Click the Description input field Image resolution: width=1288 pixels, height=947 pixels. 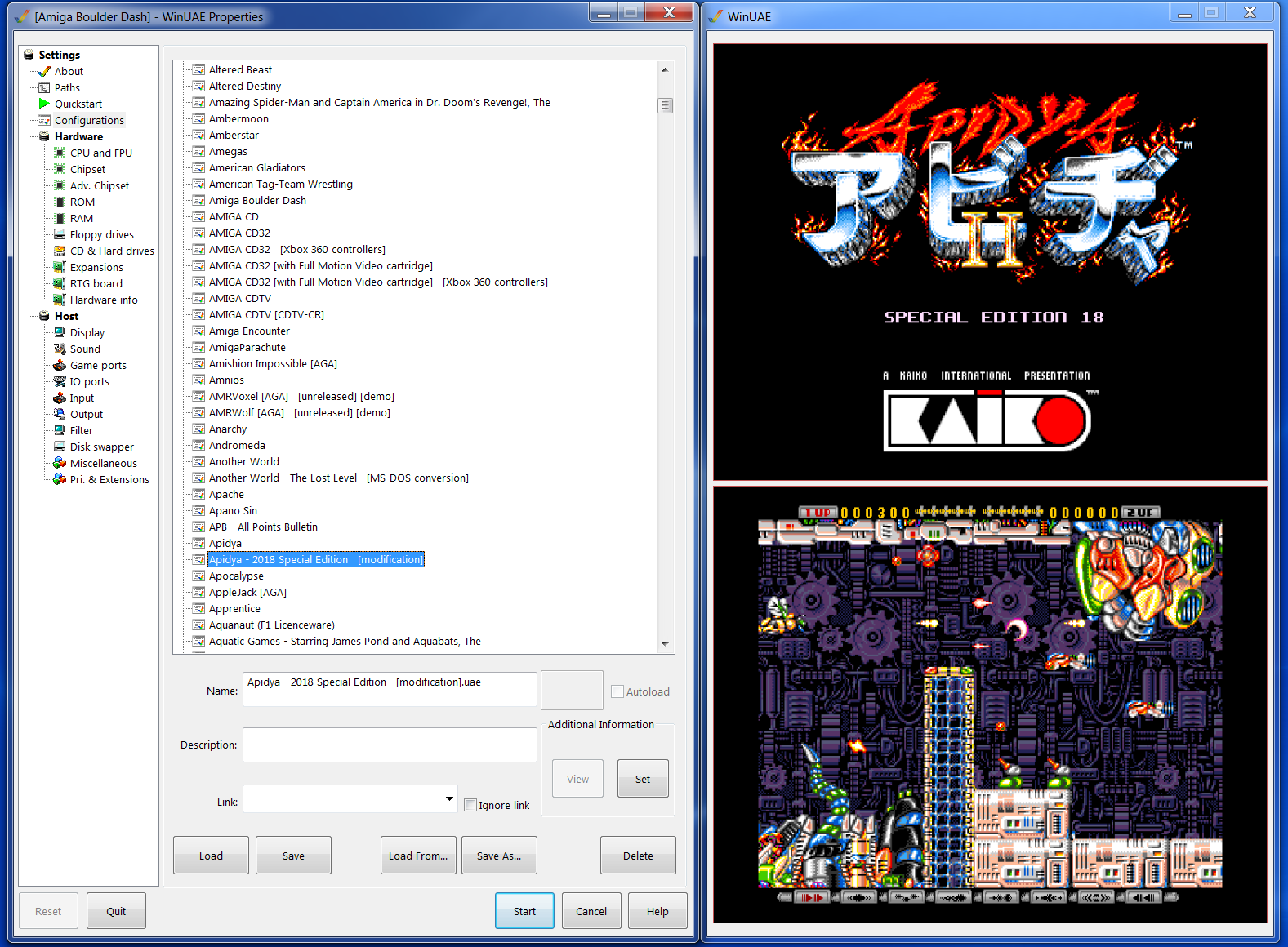[x=390, y=745]
